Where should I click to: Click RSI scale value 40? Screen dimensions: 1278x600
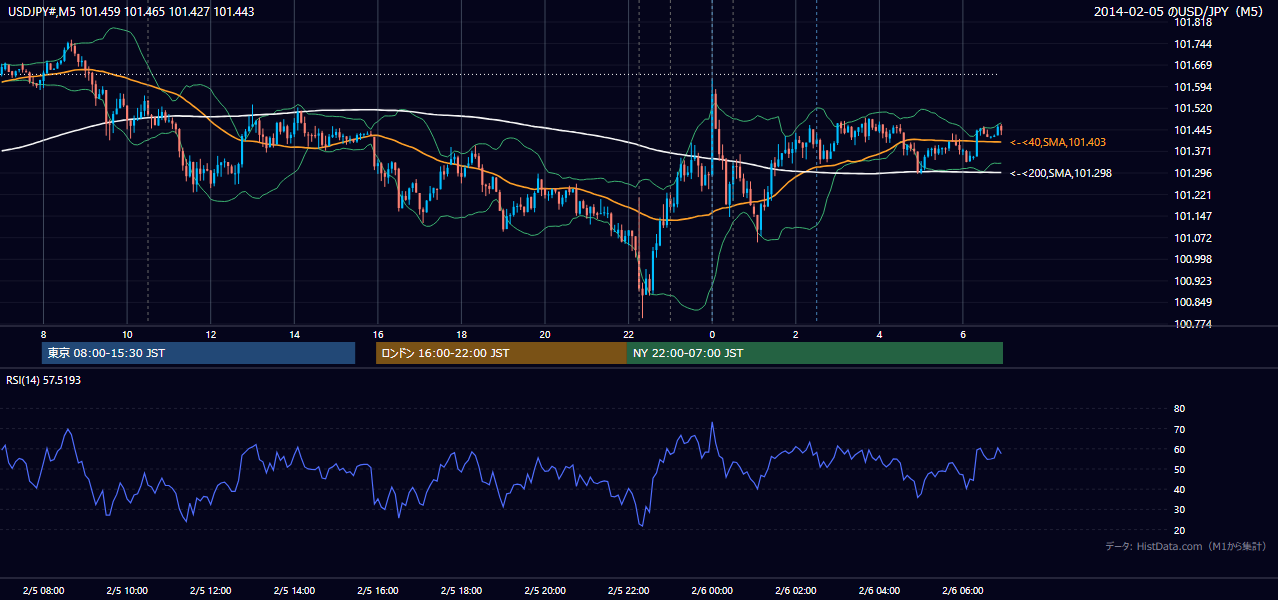coord(1180,489)
